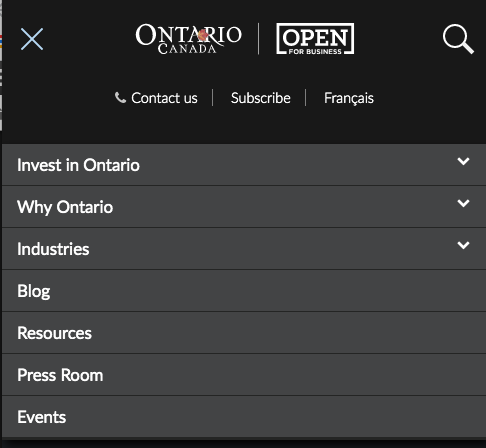
Task: Click the FOR BUSINESS text in the logo
Action: 315,51
